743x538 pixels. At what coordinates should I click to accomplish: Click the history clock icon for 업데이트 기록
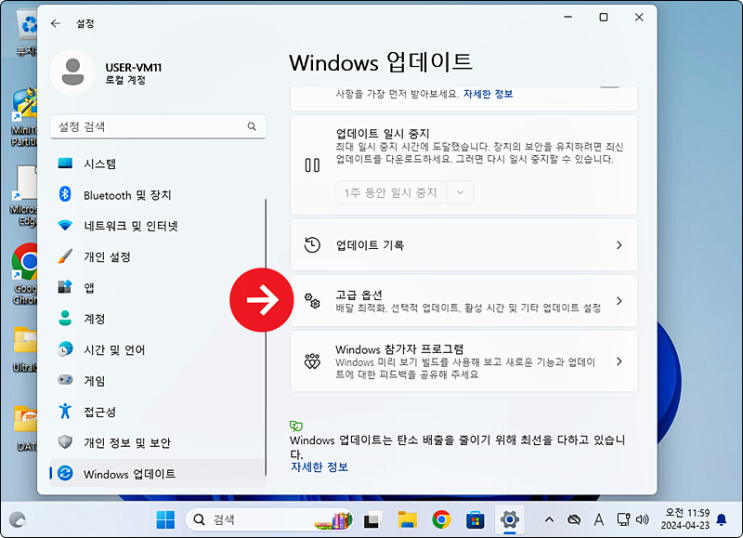click(x=312, y=245)
